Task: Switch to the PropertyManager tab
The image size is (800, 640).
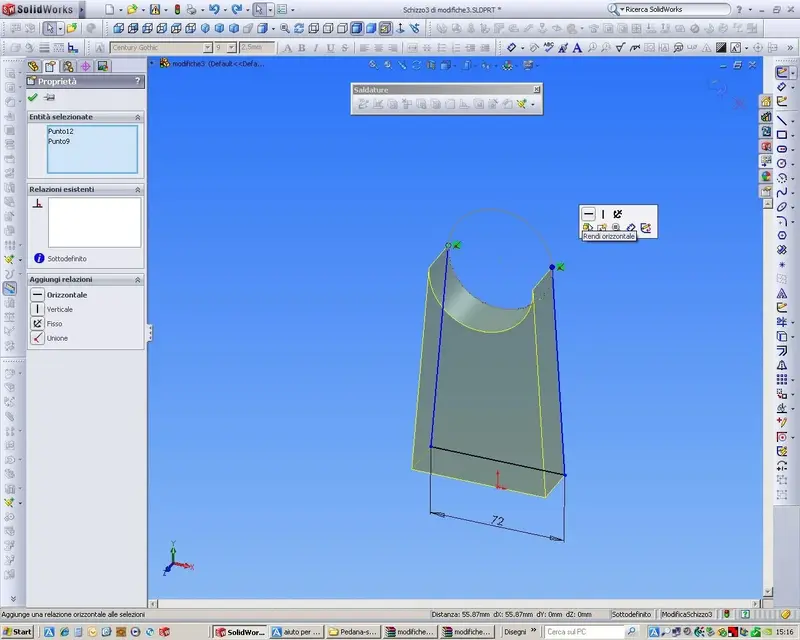Action: (x=50, y=66)
